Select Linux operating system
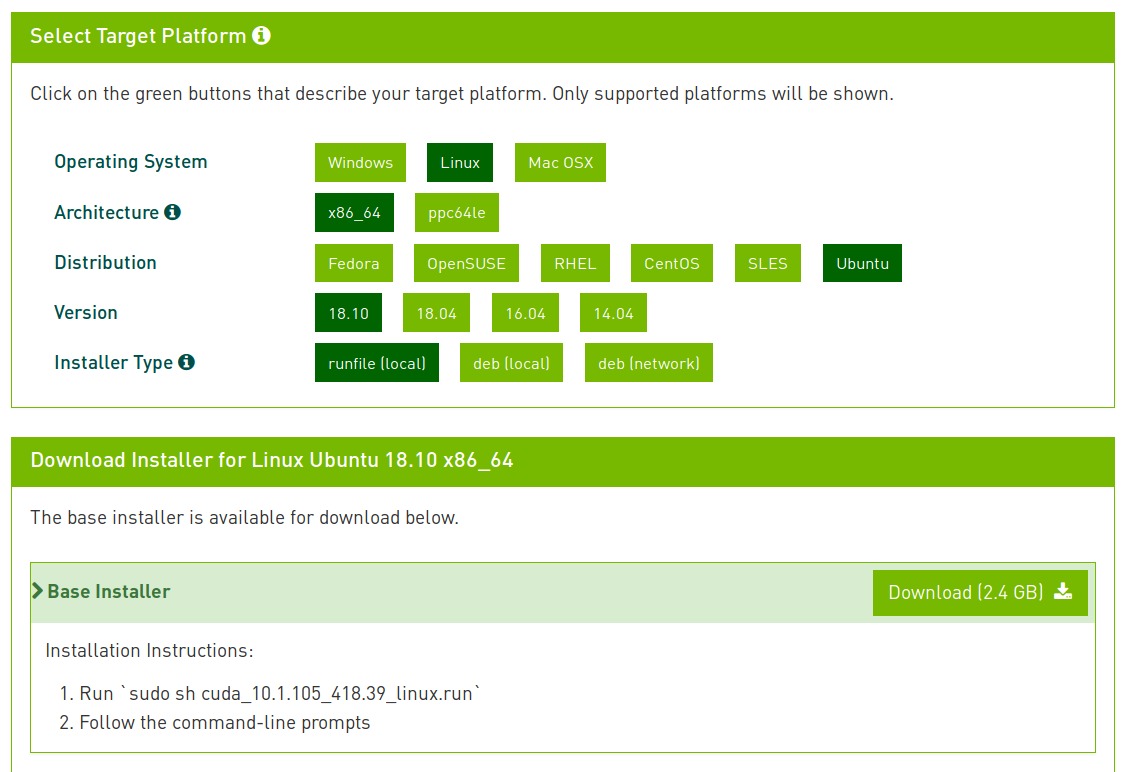This screenshot has width=1130, height=772. click(460, 163)
